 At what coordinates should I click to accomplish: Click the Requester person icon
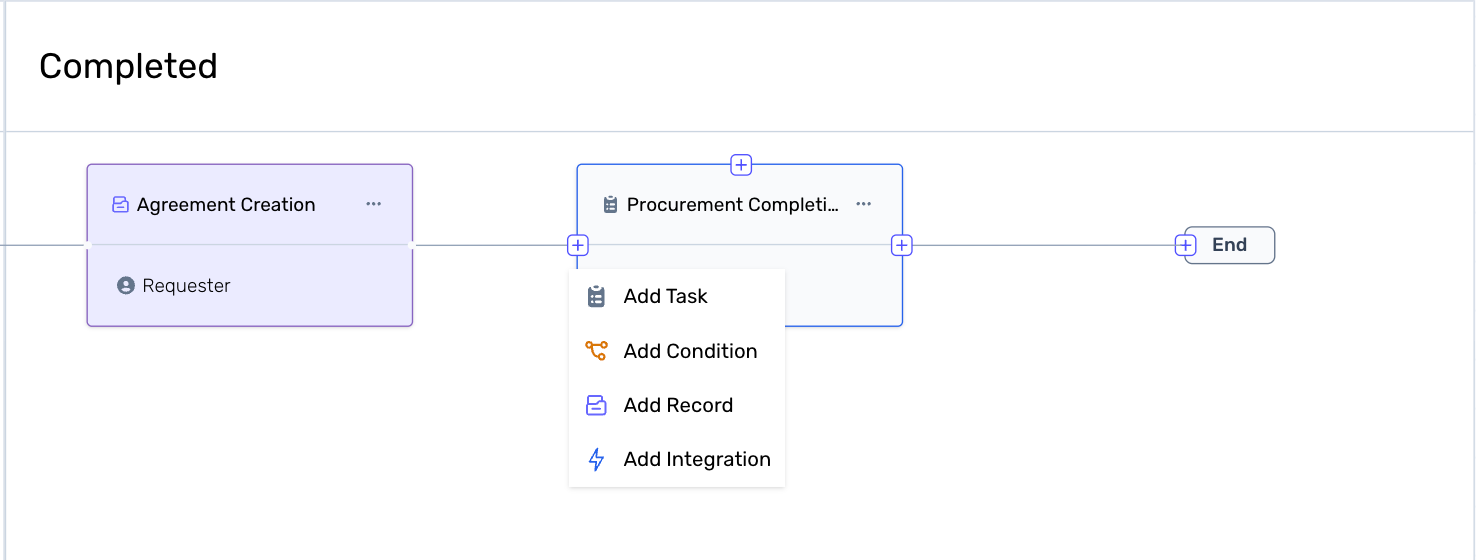126,286
